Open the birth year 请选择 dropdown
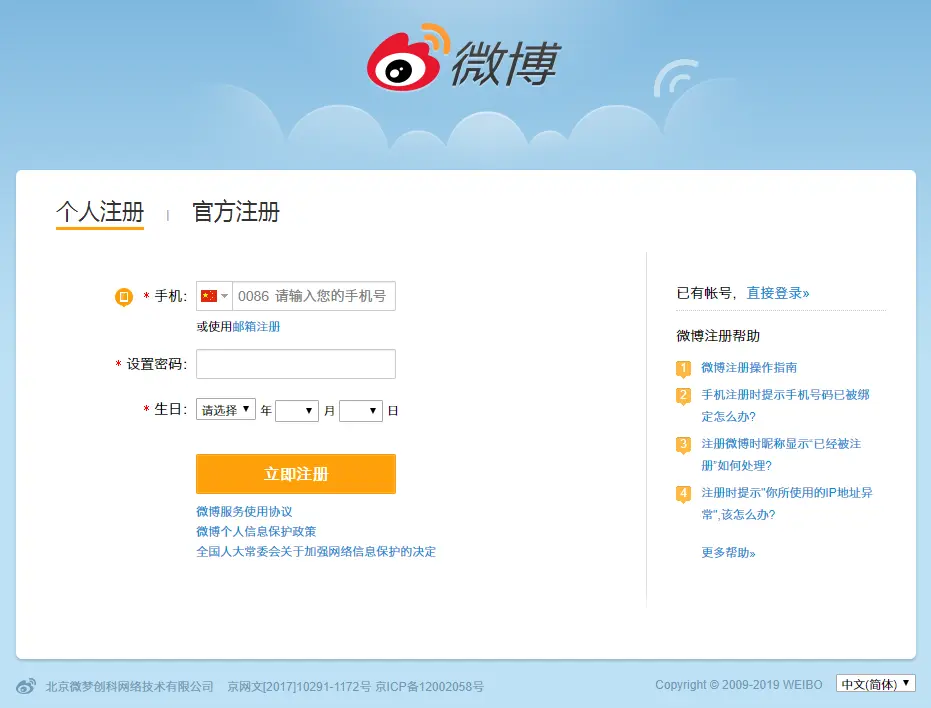Image resolution: width=931 pixels, height=708 pixels. pos(226,410)
